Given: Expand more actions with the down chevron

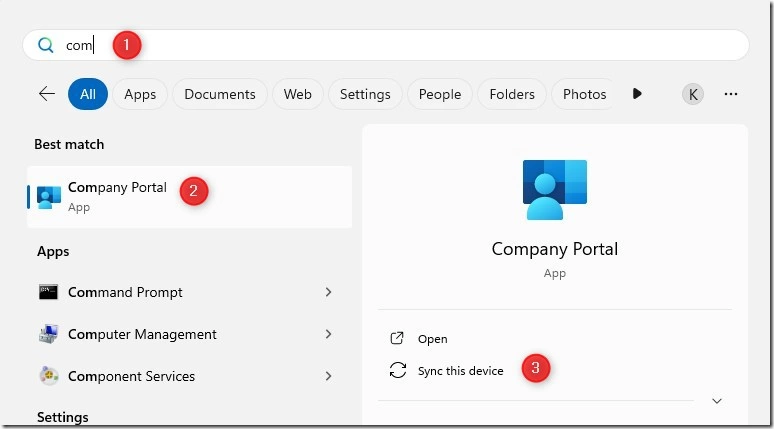Looking at the screenshot, I should pos(717,401).
